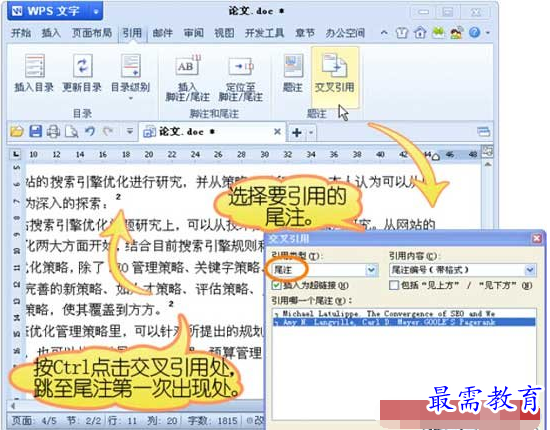Click the 字数: 1815 word count
Screen dimensions: 550x430
tap(213, 420)
